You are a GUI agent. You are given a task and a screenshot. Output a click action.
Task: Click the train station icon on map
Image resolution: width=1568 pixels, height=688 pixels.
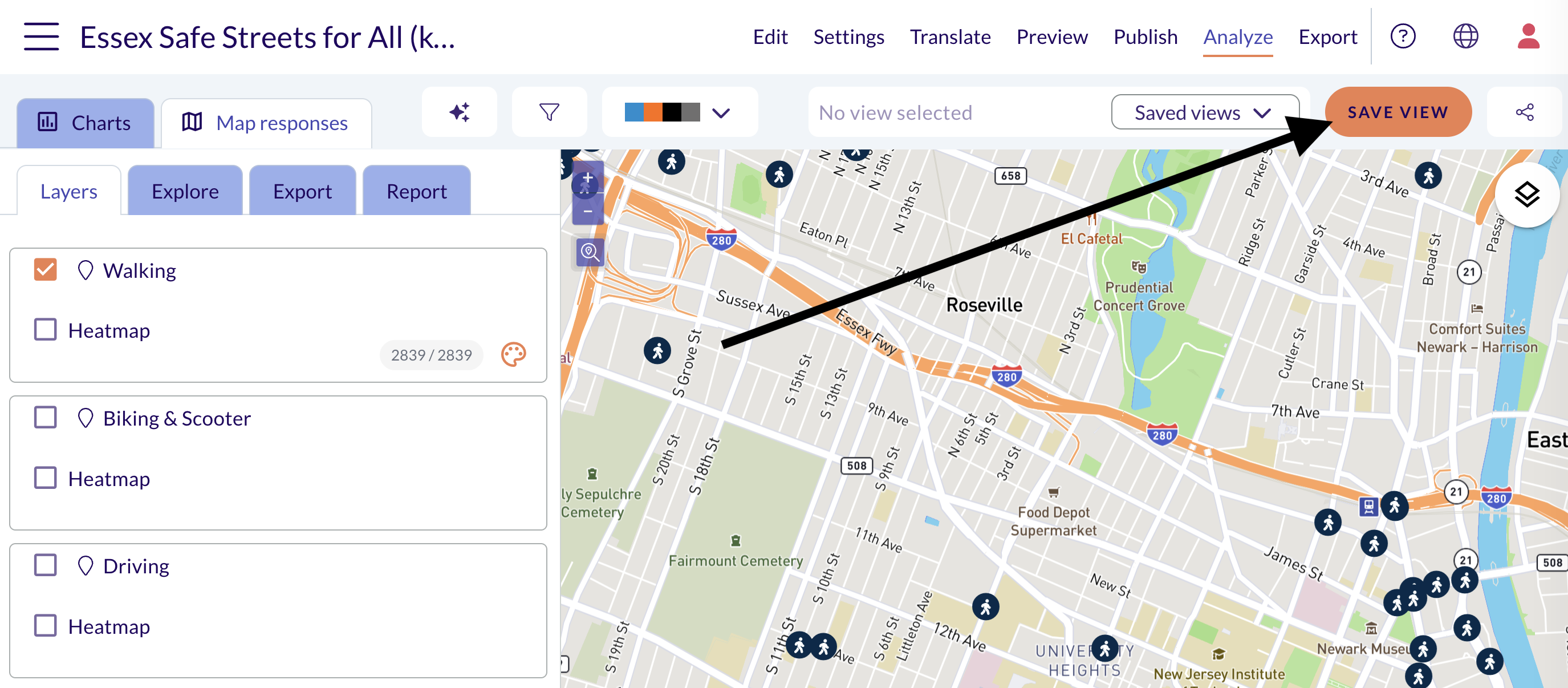coord(1368,506)
